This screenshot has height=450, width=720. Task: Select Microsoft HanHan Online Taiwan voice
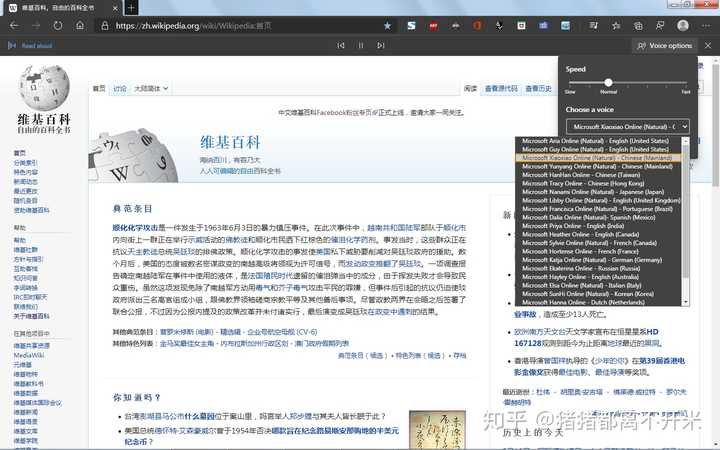(x=598, y=175)
